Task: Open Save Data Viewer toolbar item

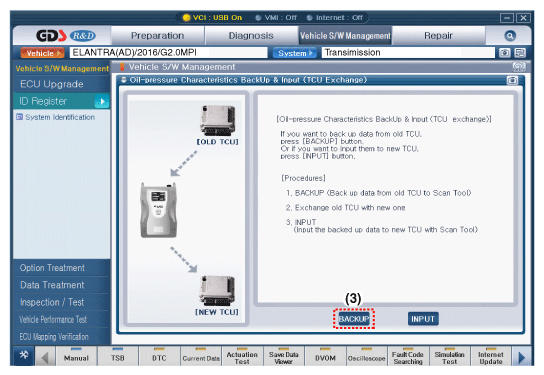Action: [283, 357]
